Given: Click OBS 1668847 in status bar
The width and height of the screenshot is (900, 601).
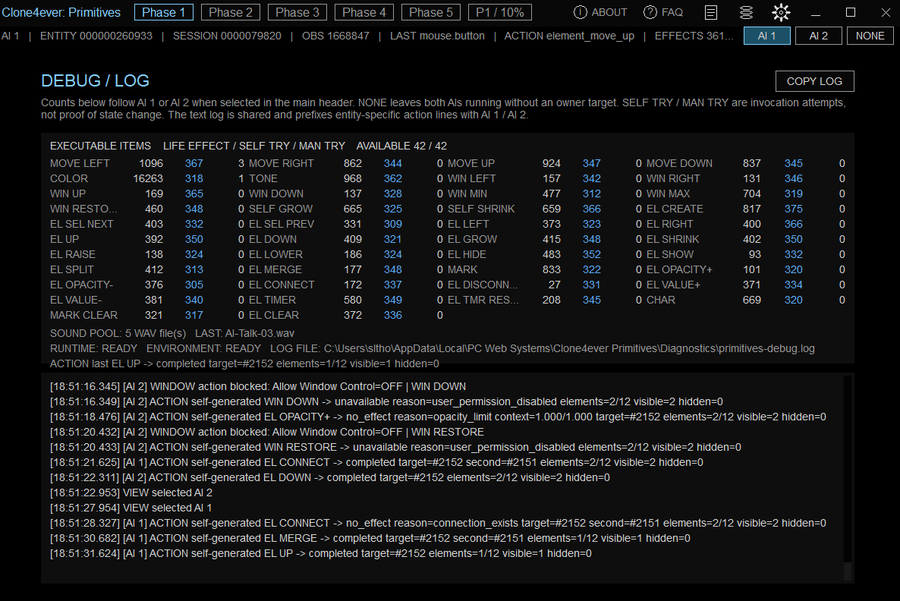Looking at the screenshot, I should click(x=336, y=36).
